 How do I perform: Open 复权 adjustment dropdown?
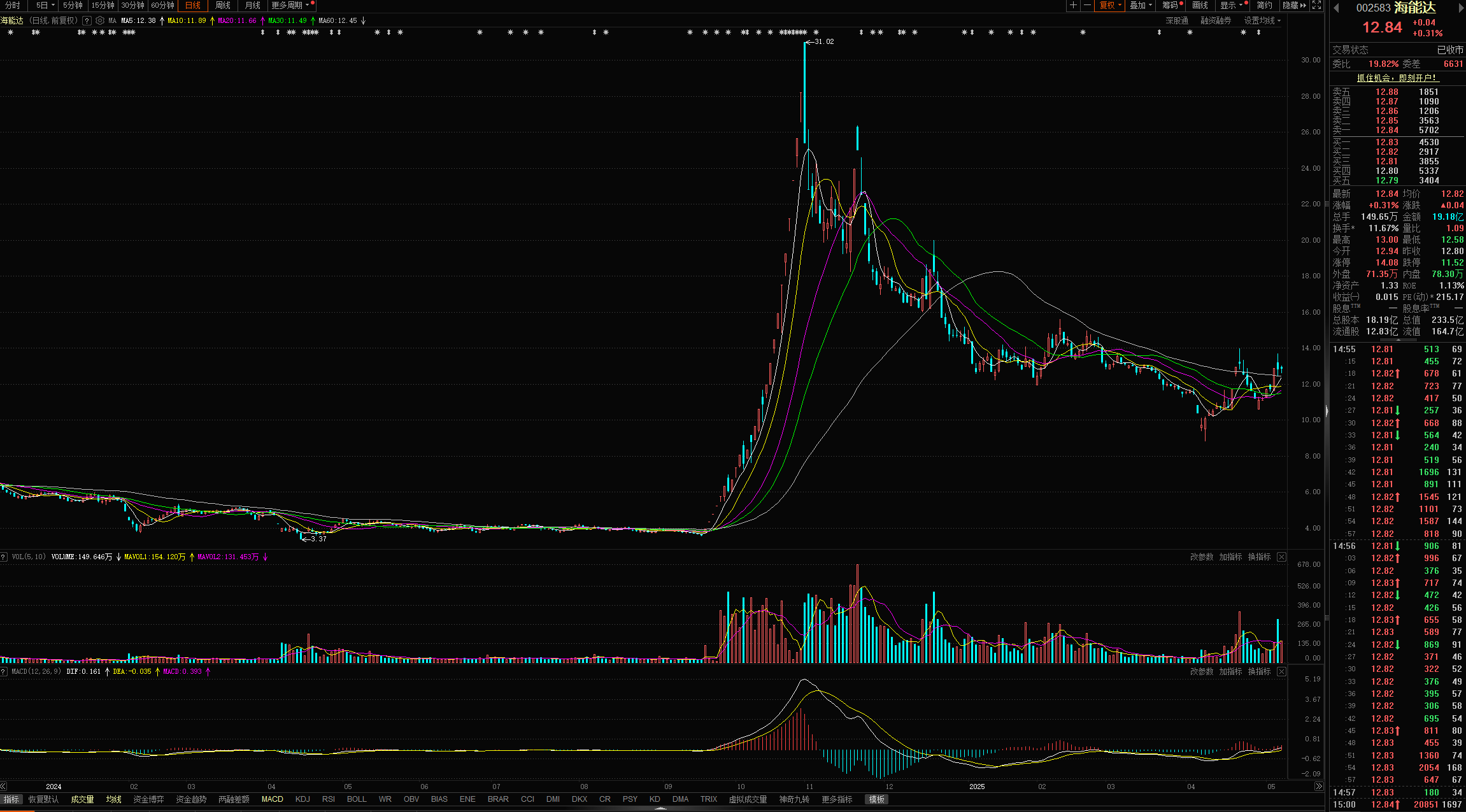[1110, 5]
